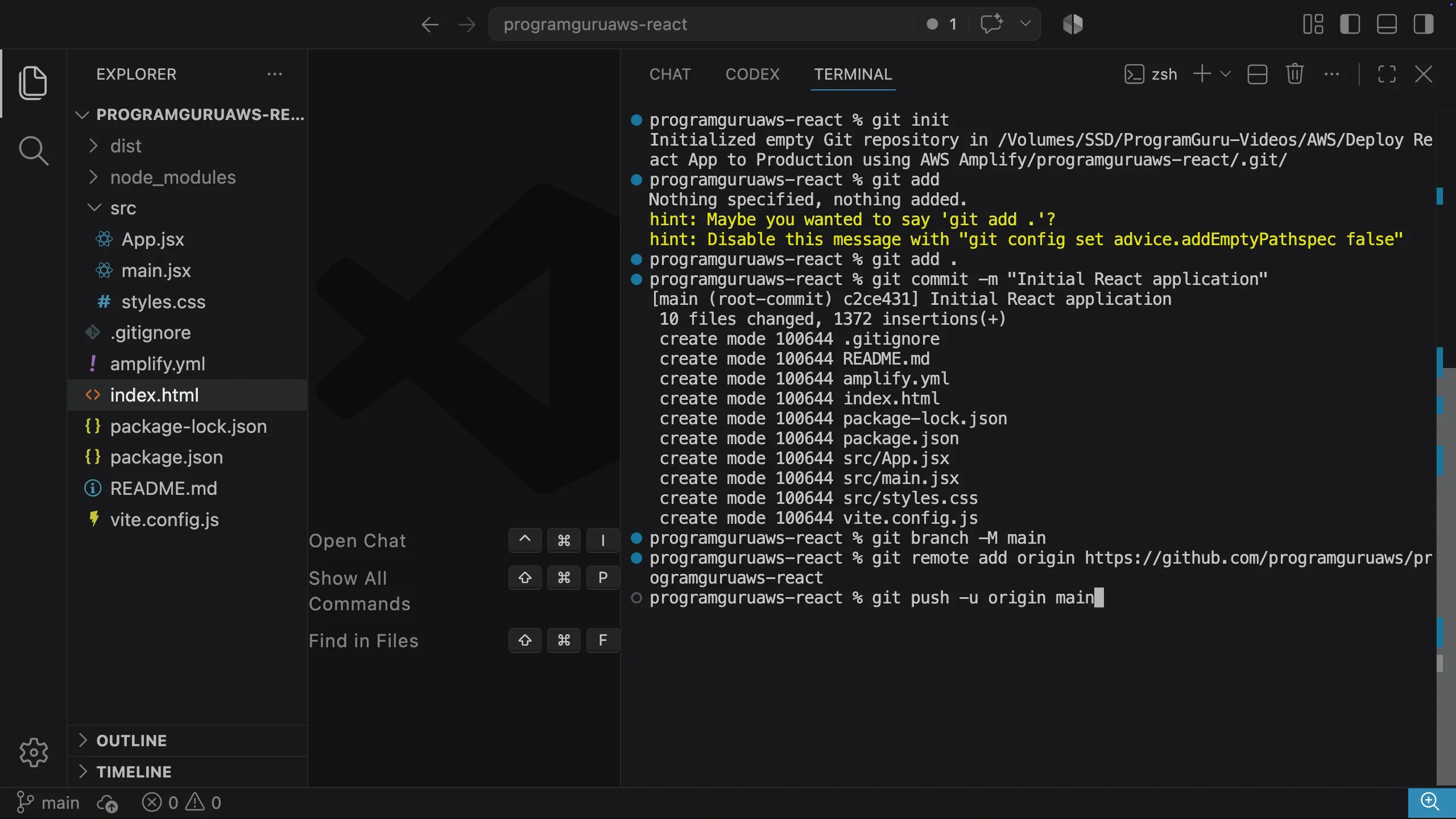This screenshot has width=1456, height=819.
Task: Toggle bottom panel visibility
Action: tap(1387, 24)
